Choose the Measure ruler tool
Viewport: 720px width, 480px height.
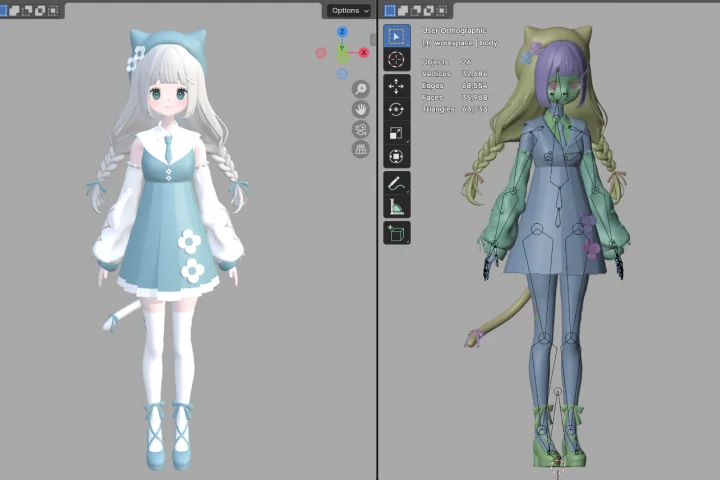click(396, 207)
